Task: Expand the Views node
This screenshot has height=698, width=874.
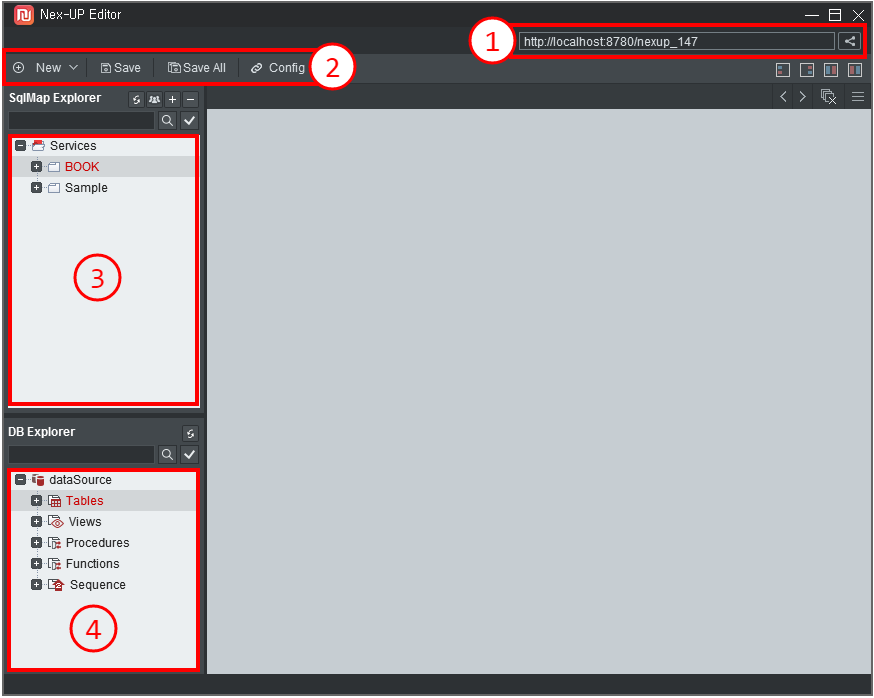Action: pyautogui.click(x=36, y=522)
